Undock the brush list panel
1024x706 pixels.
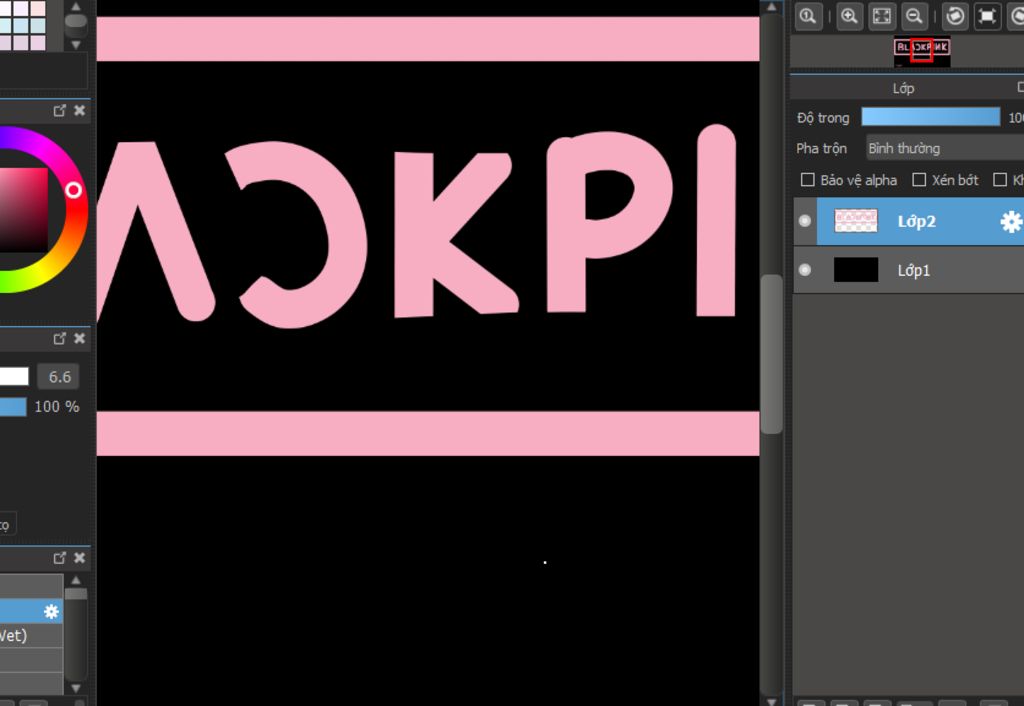[x=59, y=558]
